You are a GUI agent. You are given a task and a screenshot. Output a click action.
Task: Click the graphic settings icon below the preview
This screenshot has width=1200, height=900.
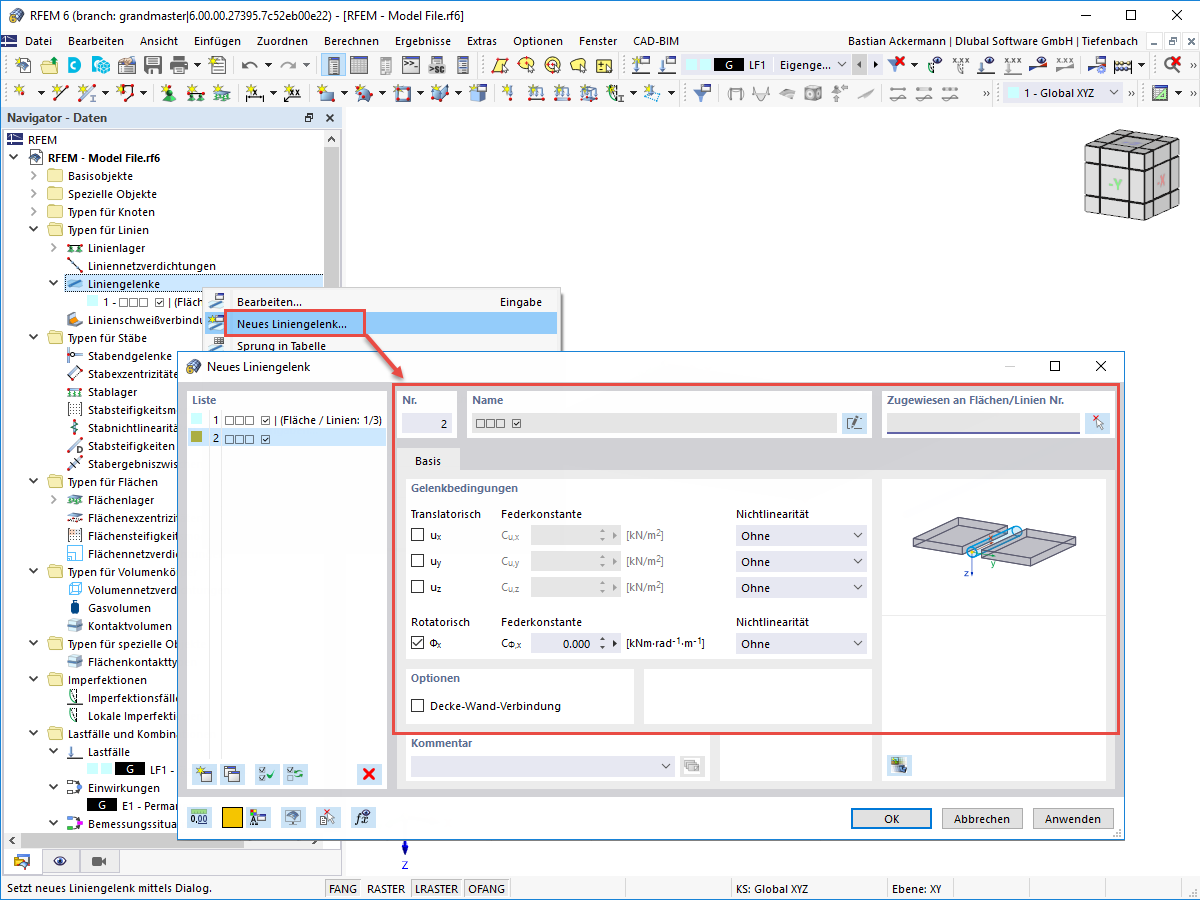(x=899, y=765)
